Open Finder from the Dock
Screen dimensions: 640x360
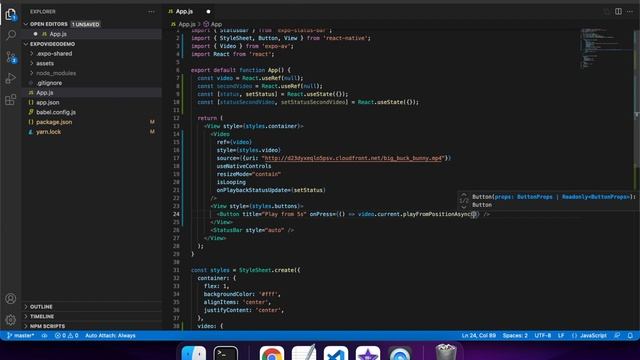(x=193, y=353)
